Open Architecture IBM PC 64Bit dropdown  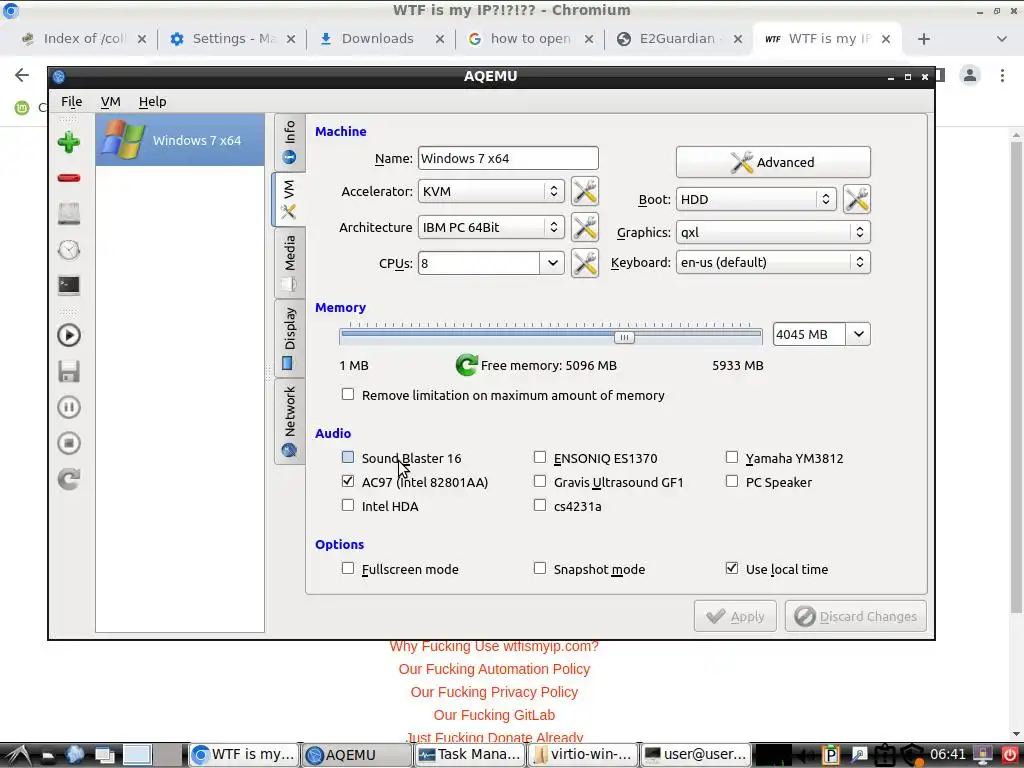click(x=491, y=227)
